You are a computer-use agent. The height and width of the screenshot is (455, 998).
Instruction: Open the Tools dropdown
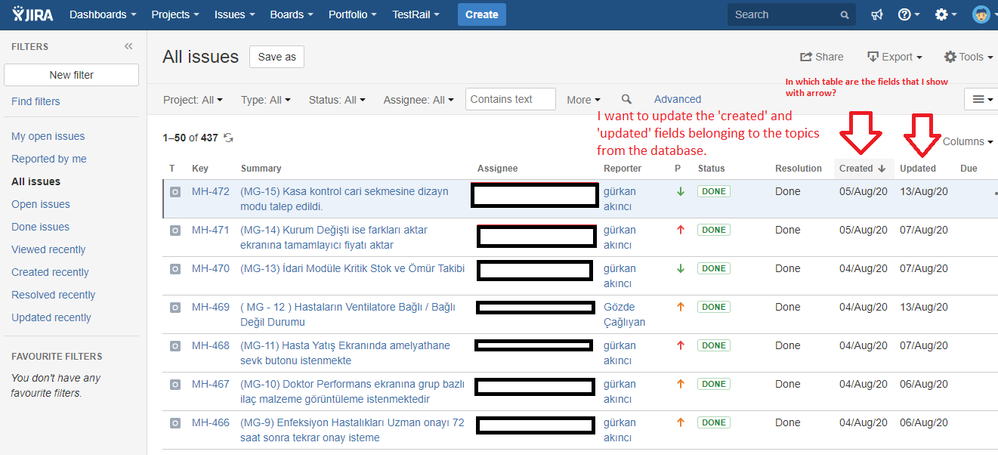(x=968, y=57)
